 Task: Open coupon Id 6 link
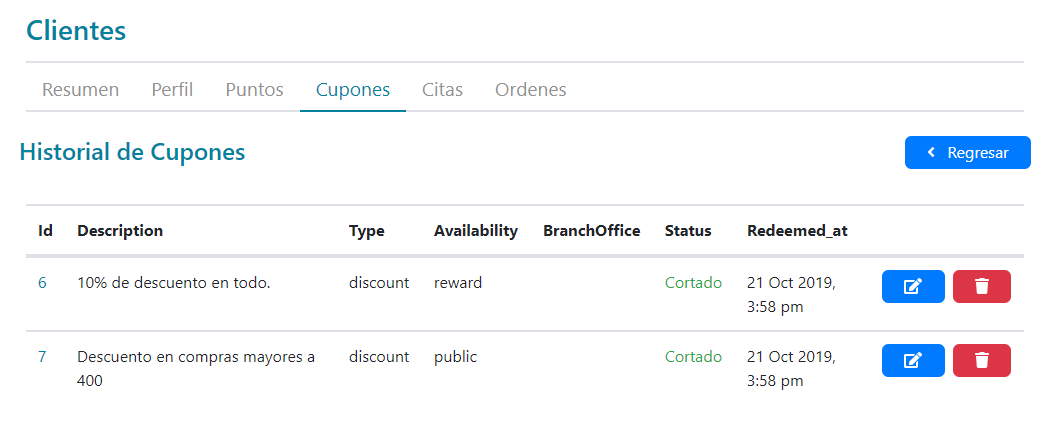pyautogui.click(x=42, y=283)
